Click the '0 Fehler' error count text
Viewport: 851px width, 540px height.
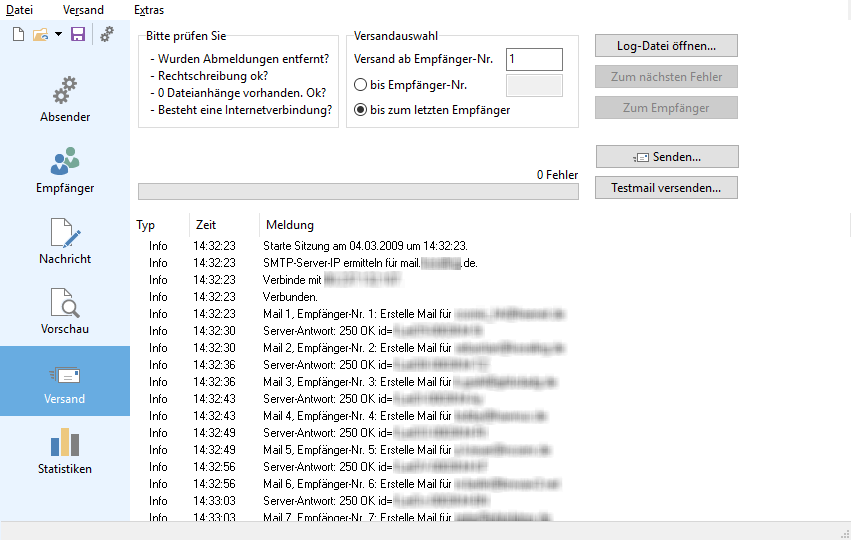[x=557, y=175]
